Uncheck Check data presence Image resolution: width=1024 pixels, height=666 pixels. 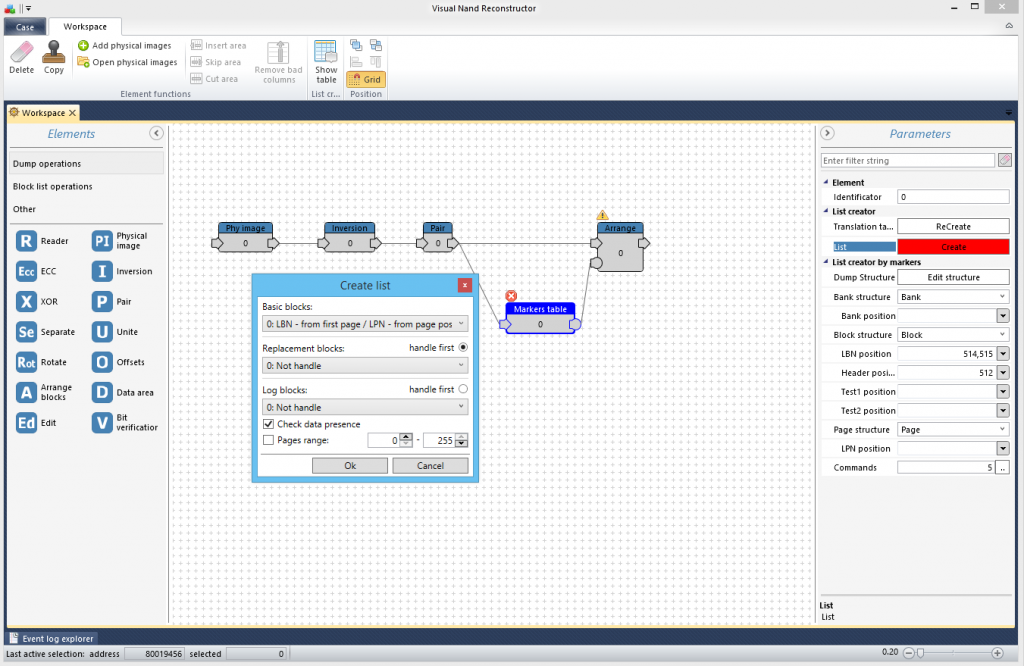tap(268, 424)
